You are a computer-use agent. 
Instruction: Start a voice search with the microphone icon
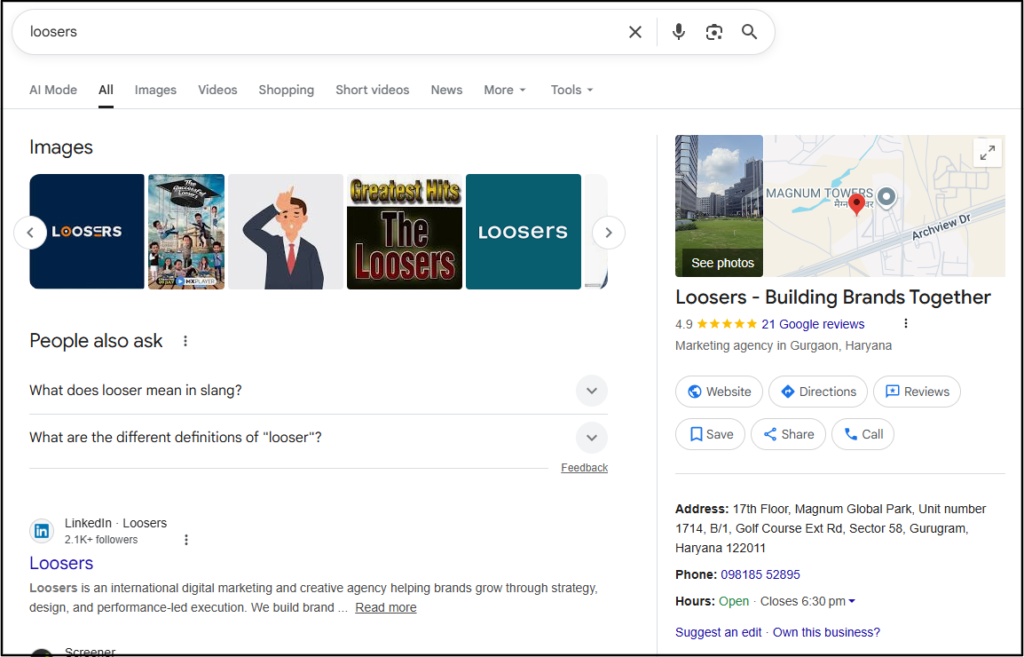[x=678, y=32]
